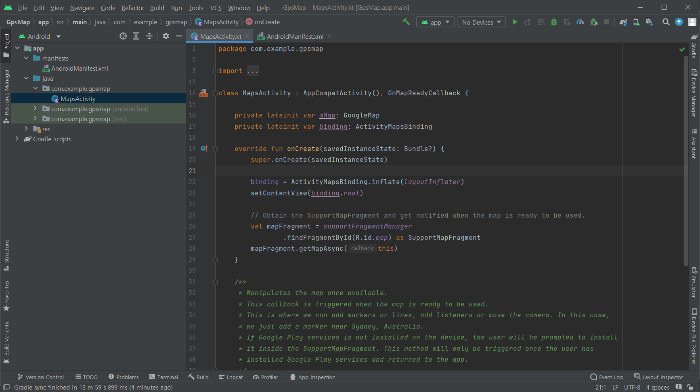Open the Android project view dropdown

point(39,36)
